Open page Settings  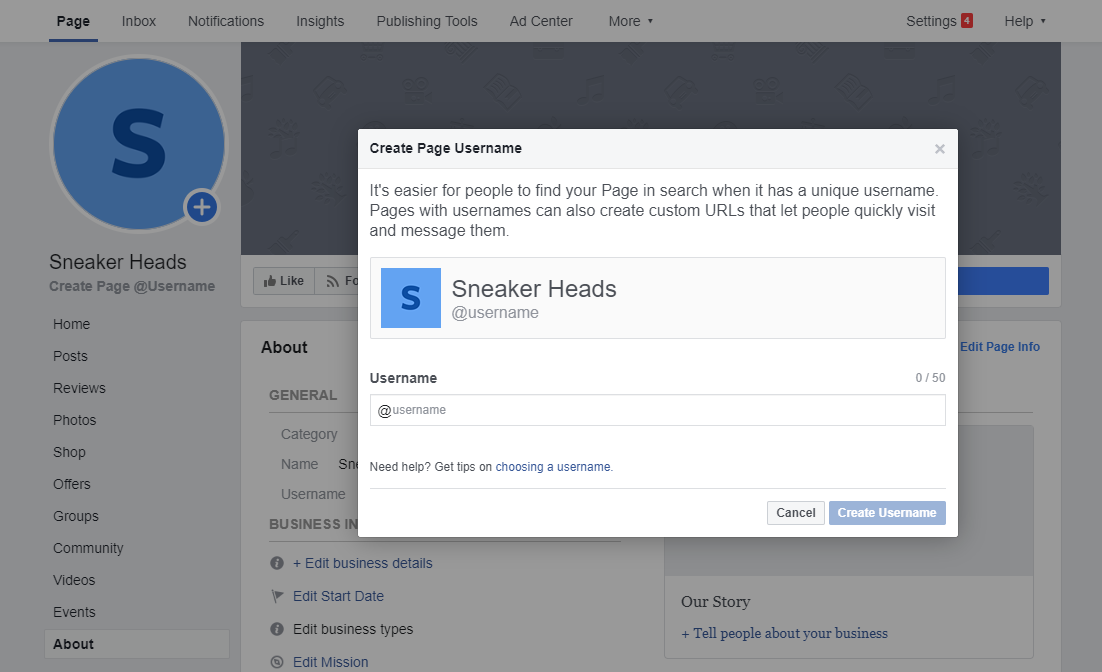(x=931, y=21)
